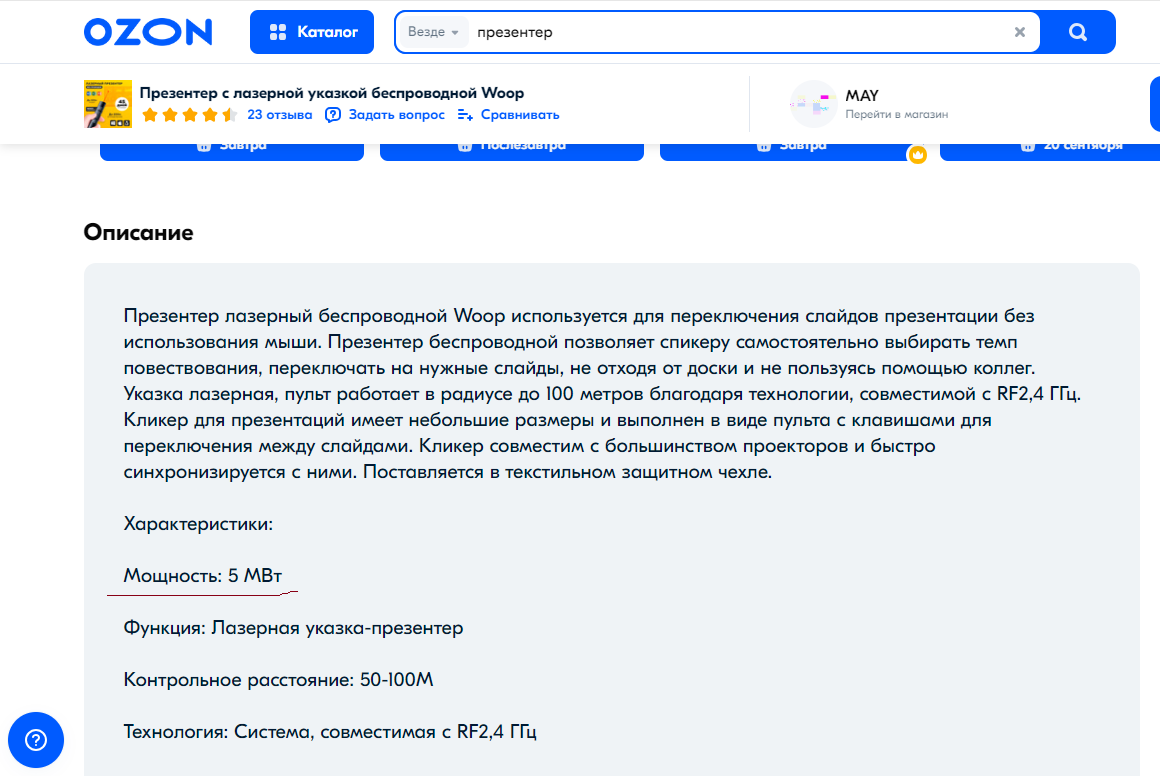This screenshot has height=776, width=1160.
Task: Click the orange crown badge icon
Action: coord(917,155)
